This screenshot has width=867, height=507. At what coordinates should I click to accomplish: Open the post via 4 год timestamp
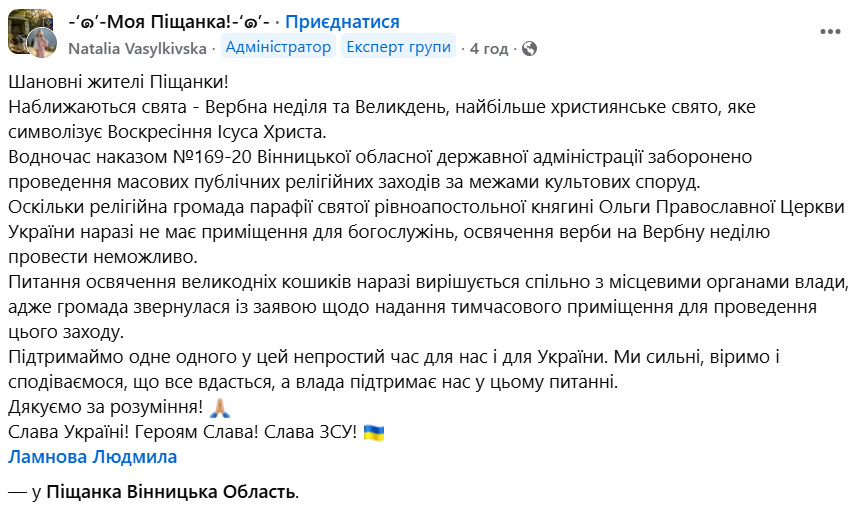pos(489,48)
